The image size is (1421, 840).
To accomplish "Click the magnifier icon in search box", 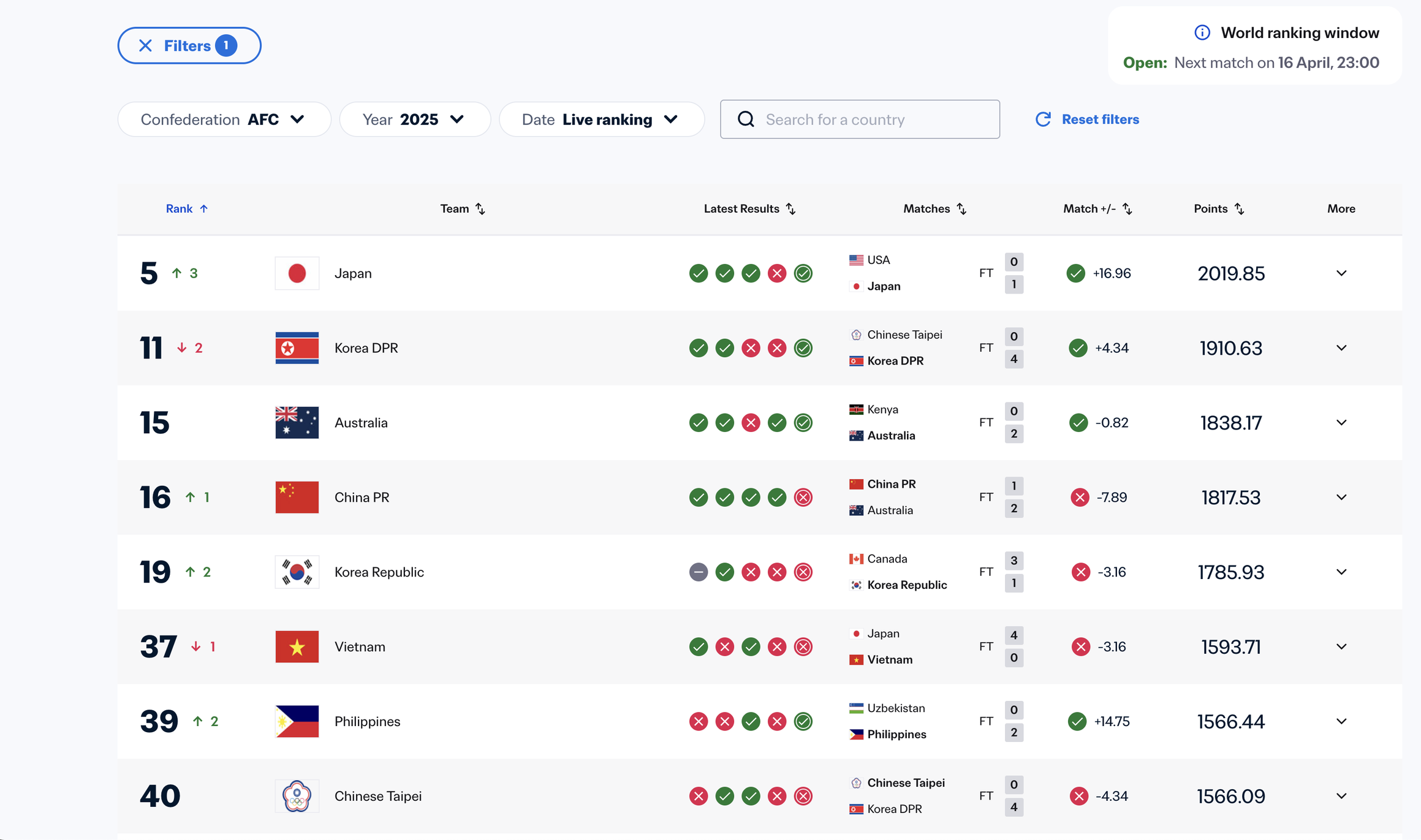I will 746,119.
